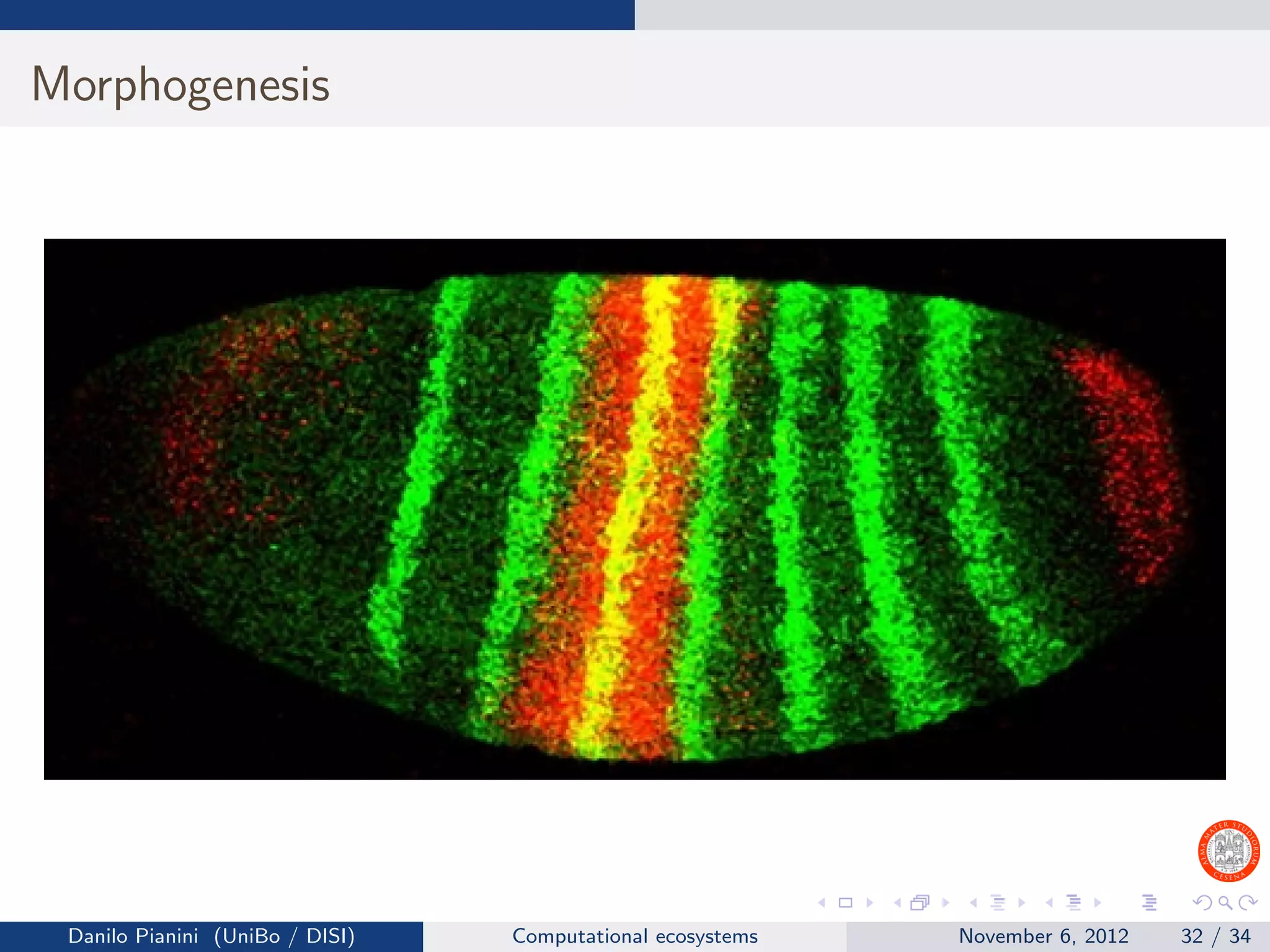Click the previous slide arrow in the navigation bar
The width and height of the screenshot is (1270, 952).
click(822, 903)
